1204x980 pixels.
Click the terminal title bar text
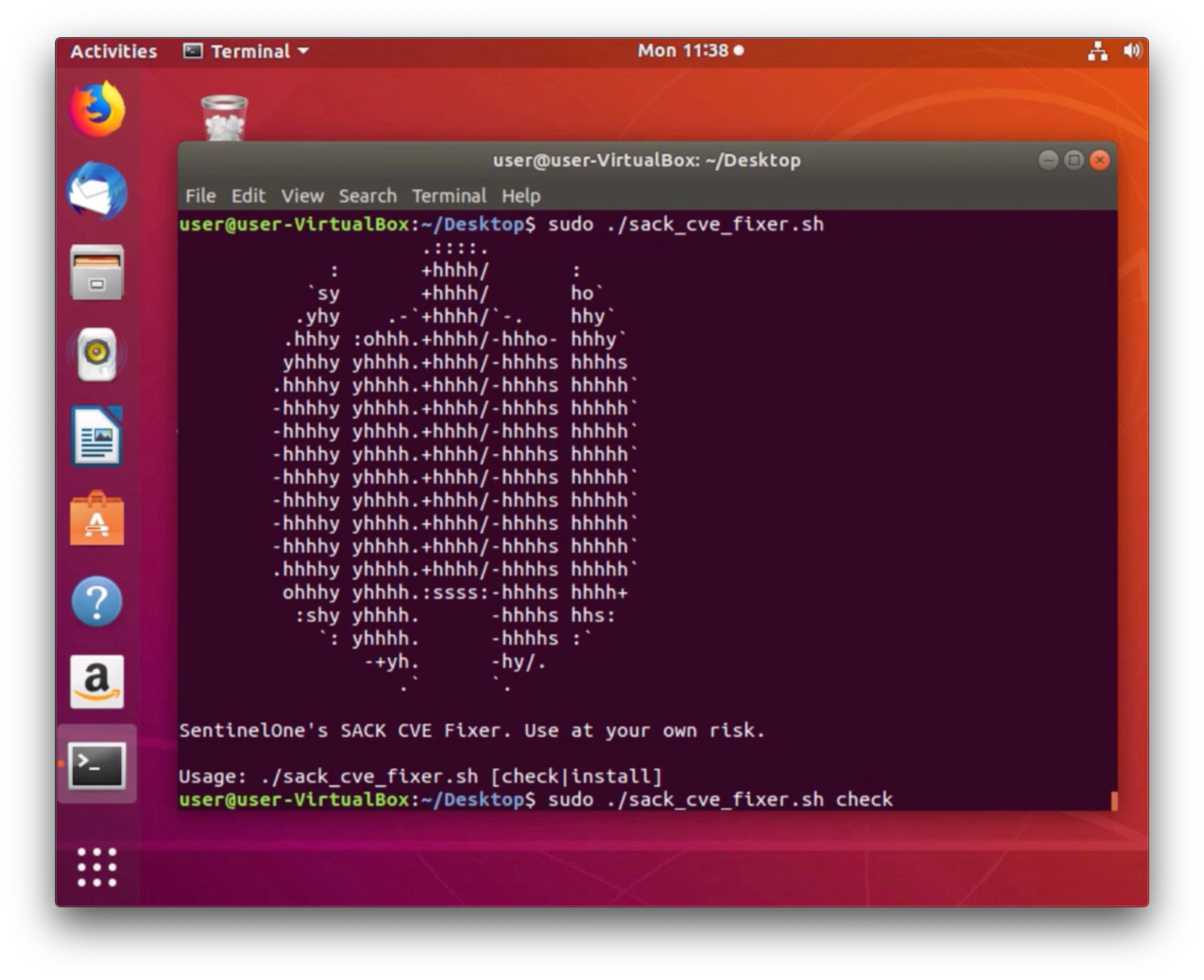pyautogui.click(x=646, y=161)
